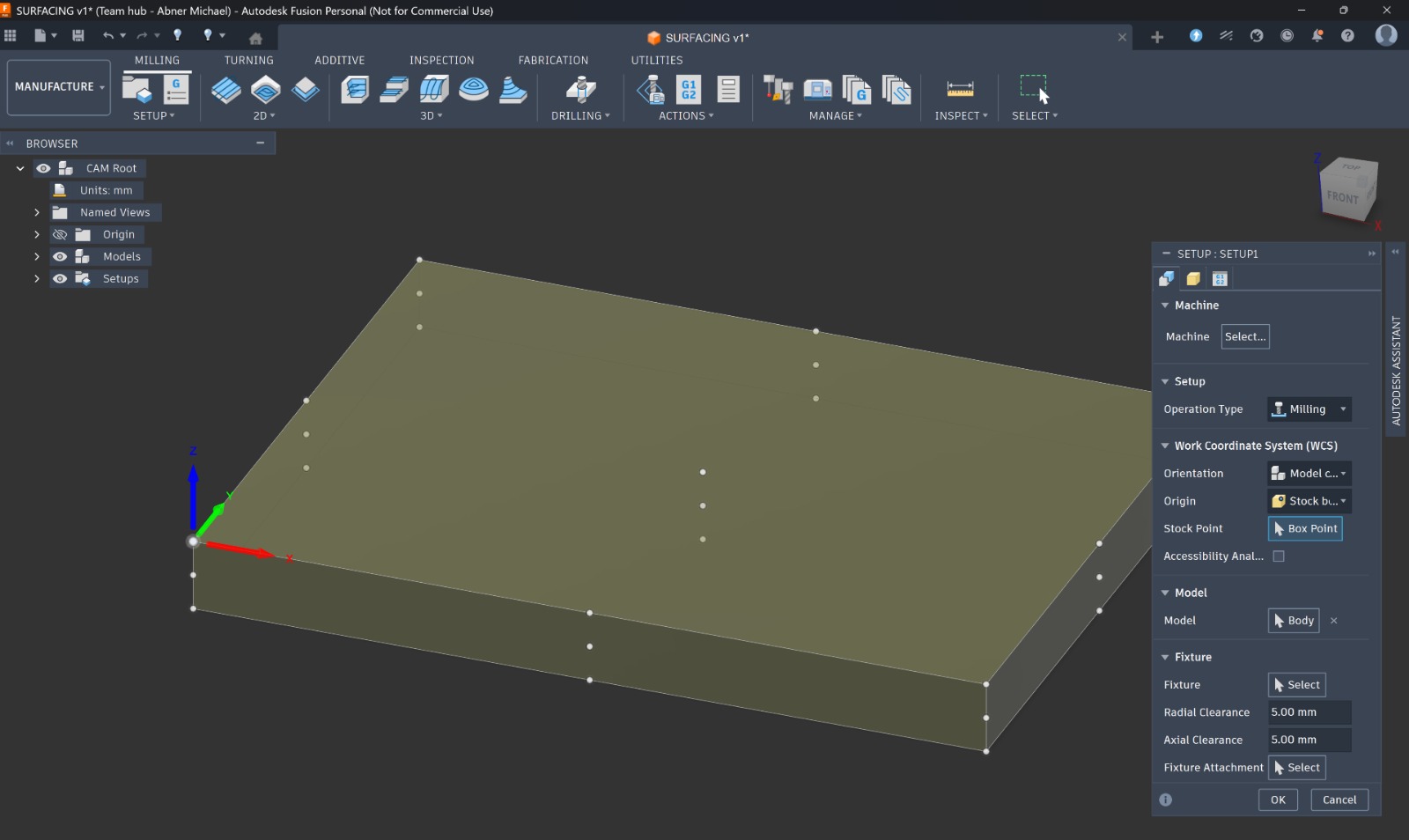Open the Post Library icon

tap(857, 89)
